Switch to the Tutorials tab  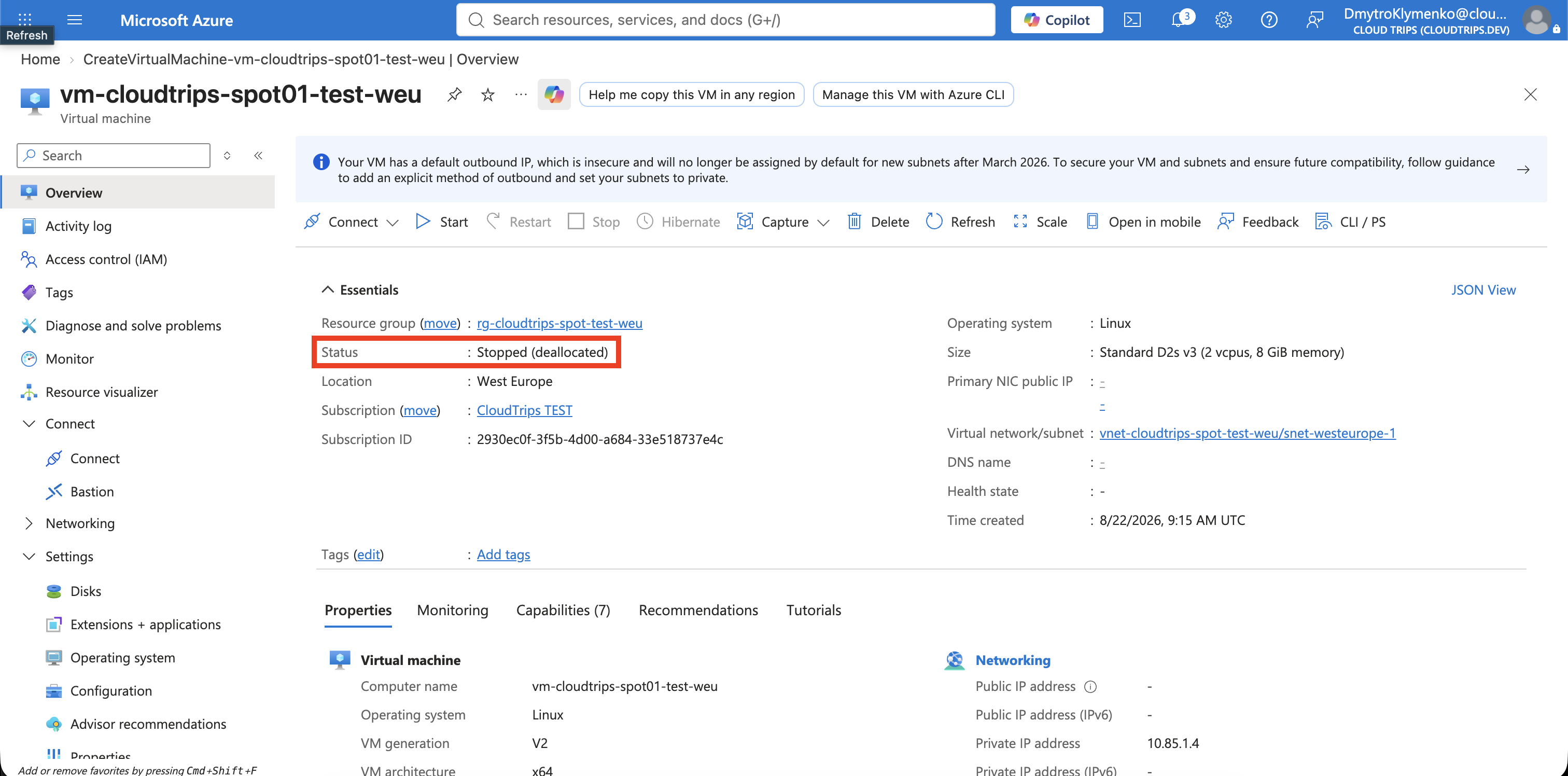pos(813,611)
